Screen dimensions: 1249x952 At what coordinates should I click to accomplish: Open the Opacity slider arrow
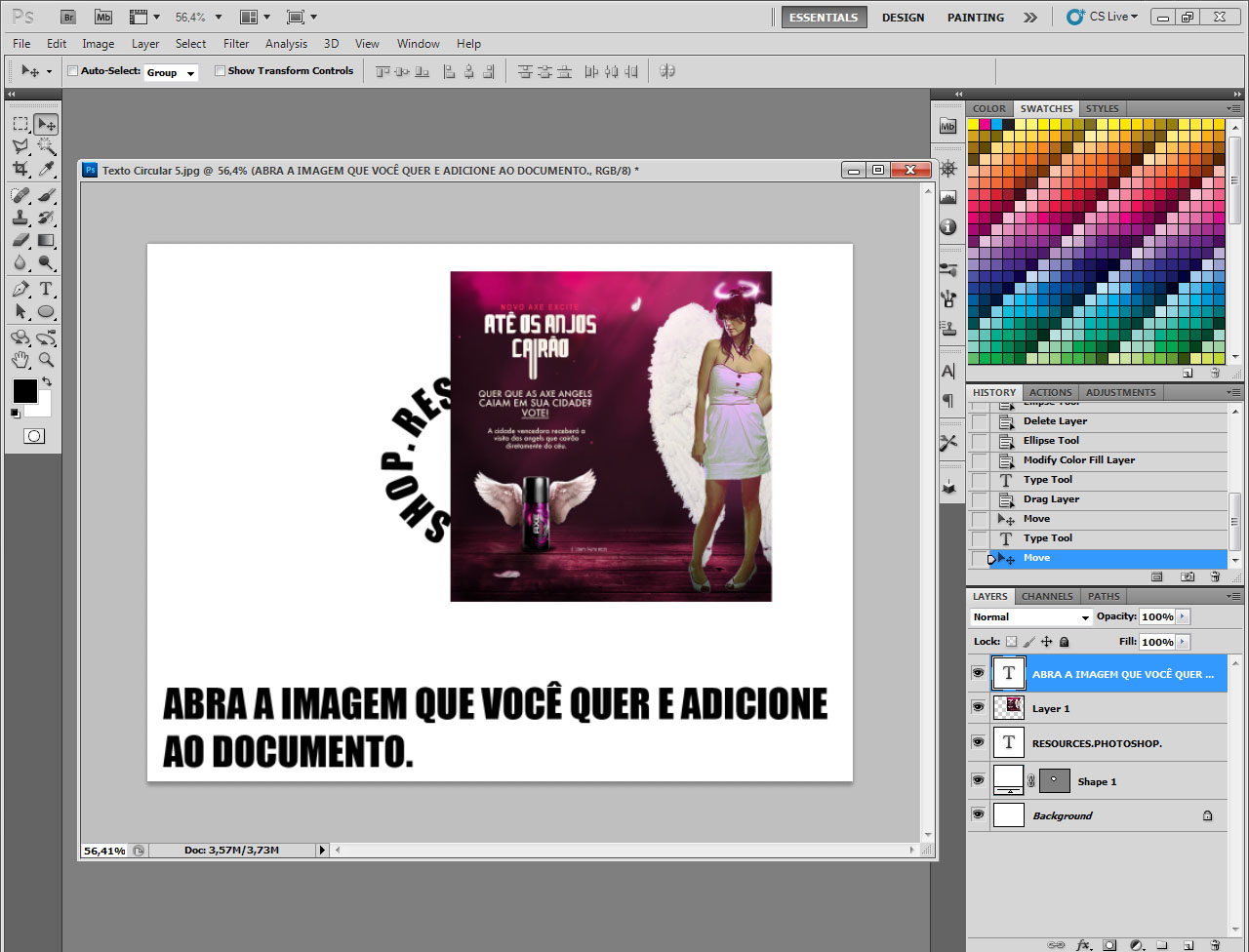click(x=1184, y=616)
